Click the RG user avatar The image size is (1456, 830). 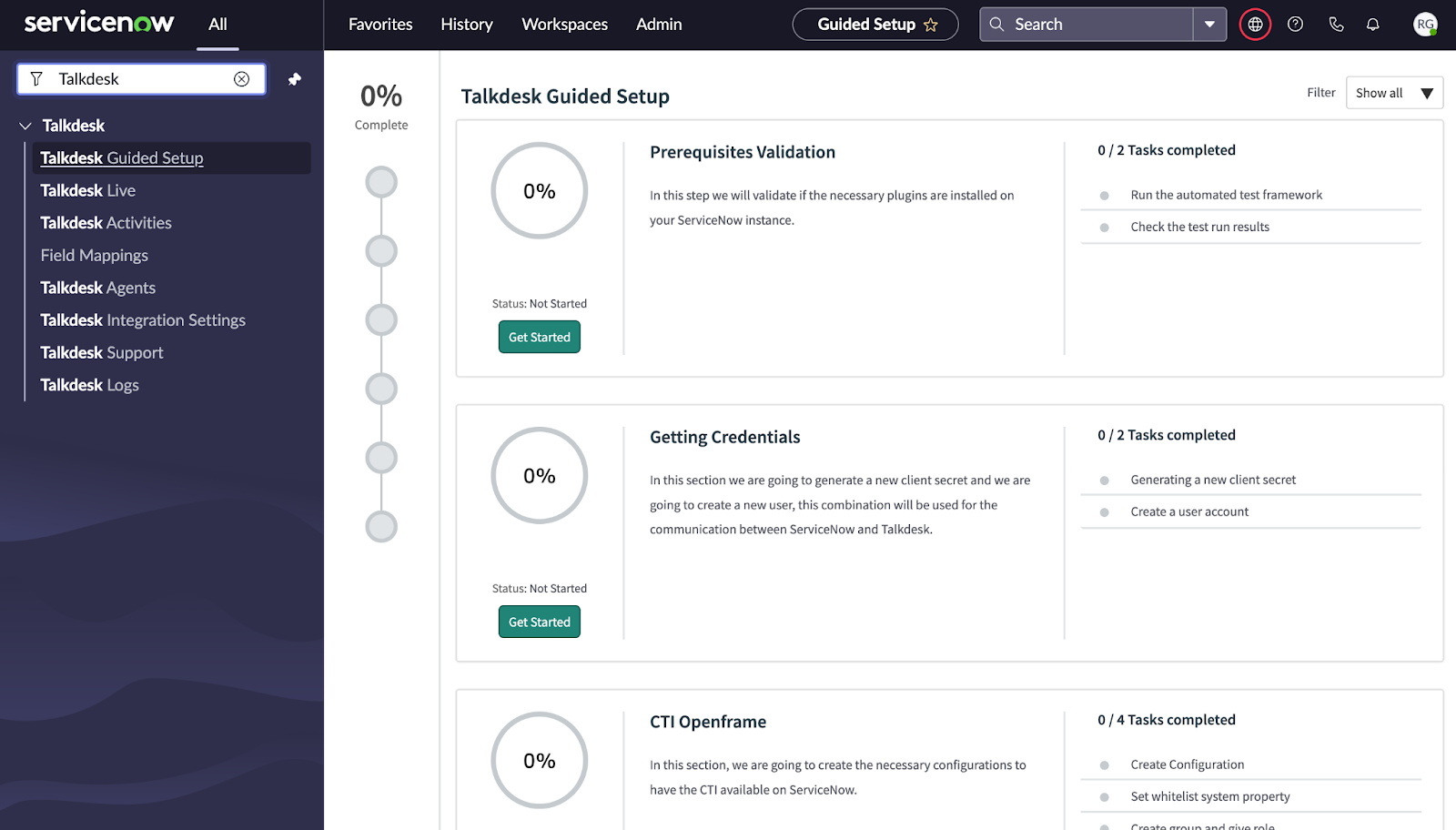click(x=1423, y=24)
